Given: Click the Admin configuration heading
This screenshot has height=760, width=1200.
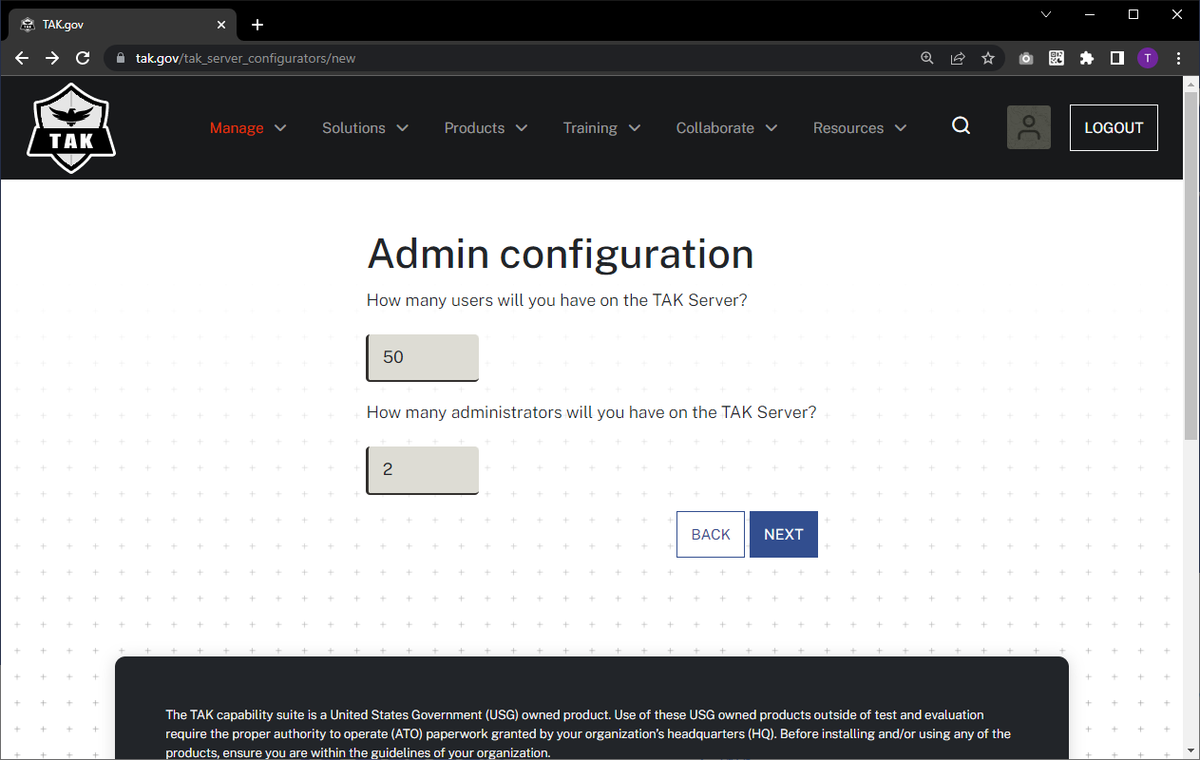Looking at the screenshot, I should coord(560,254).
